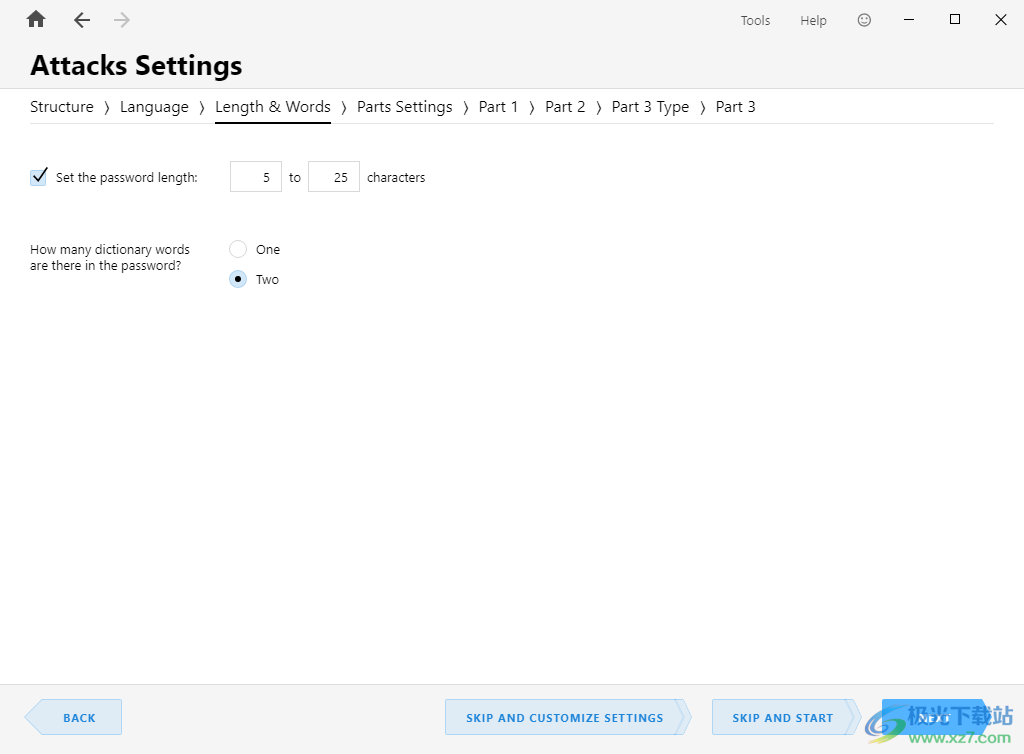1024x754 pixels.
Task: Uncheck Set the password length
Action: pyautogui.click(x=39, y=177)
